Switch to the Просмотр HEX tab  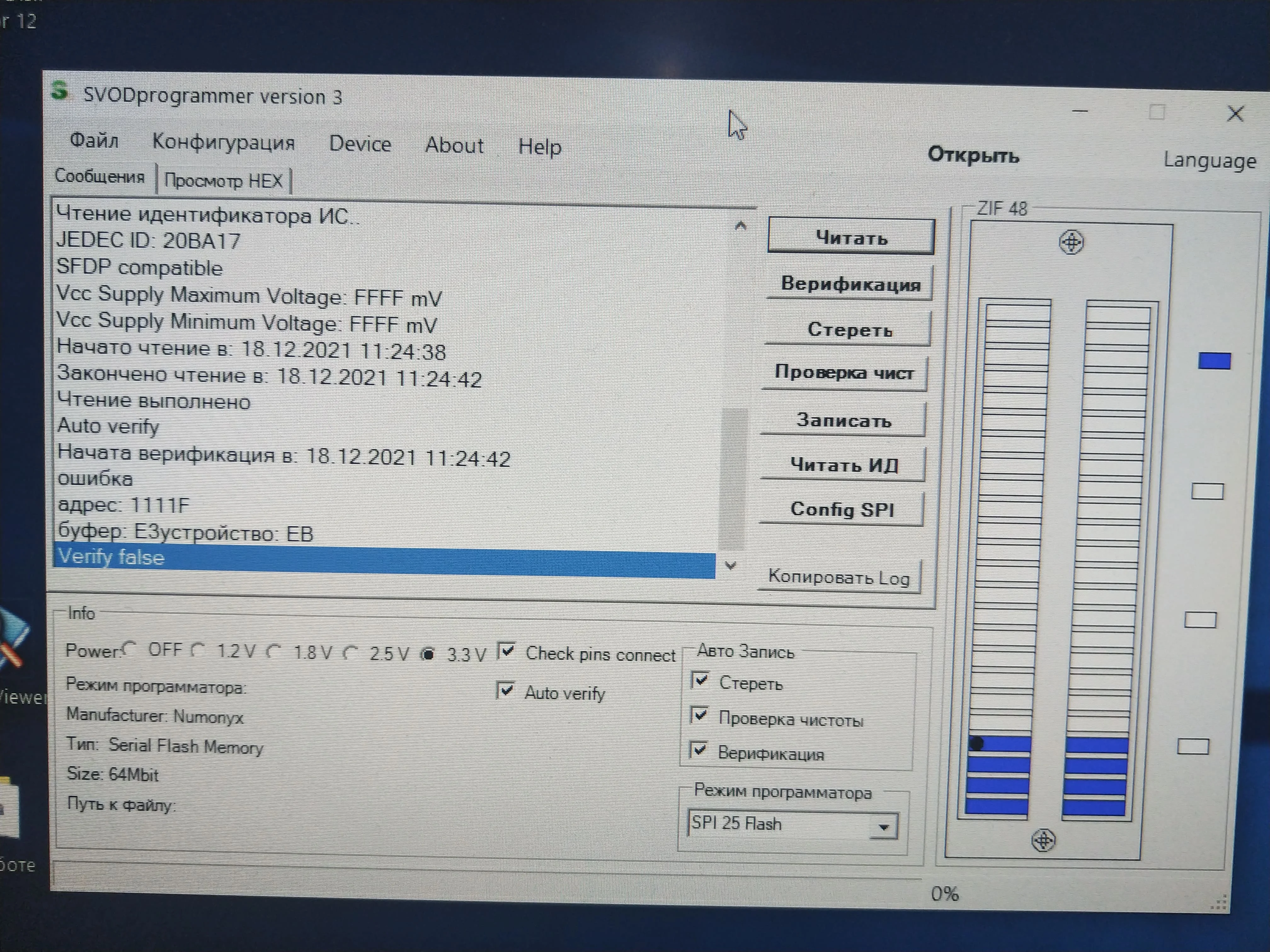tap(223, 181)
